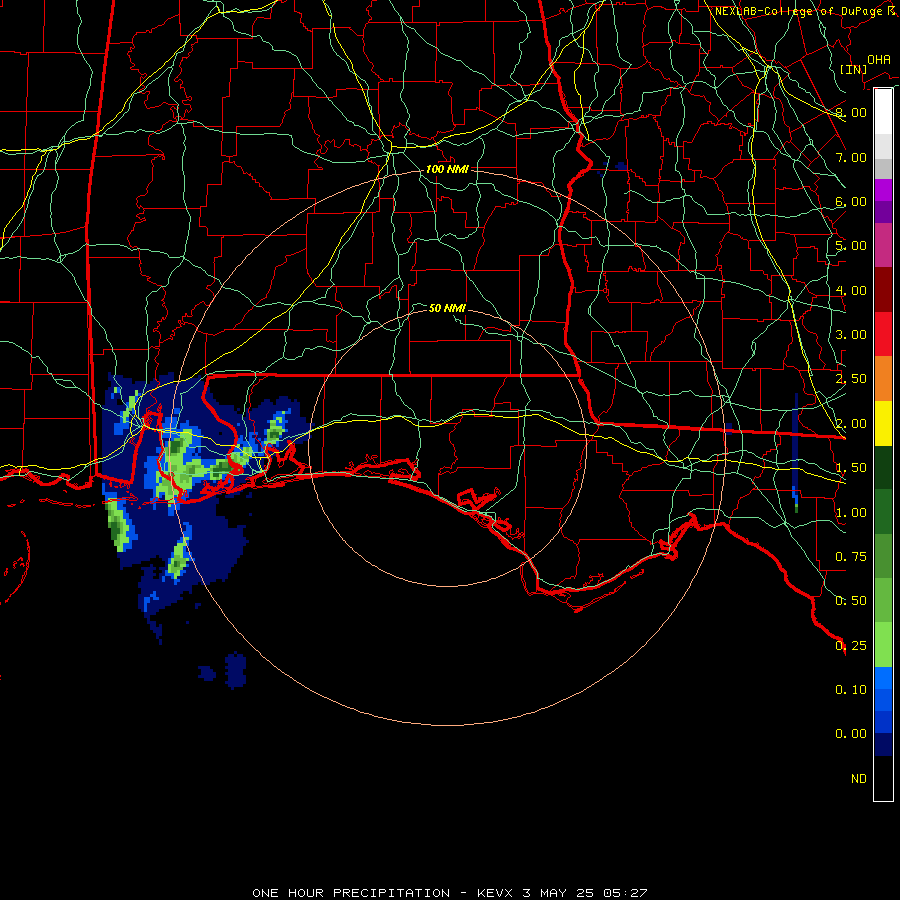Select the pink swatch in color scale
The width and height of the screenshot is (900, 900).
[883, 245]
